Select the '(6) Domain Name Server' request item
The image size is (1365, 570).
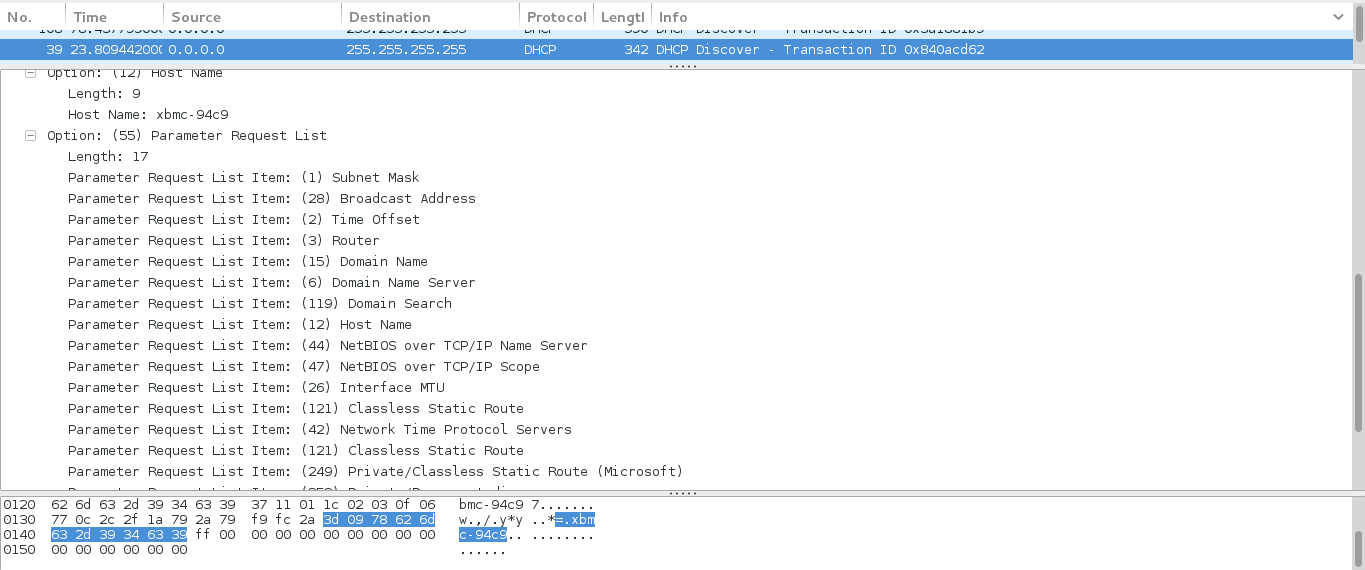click(x=271, y=283)
